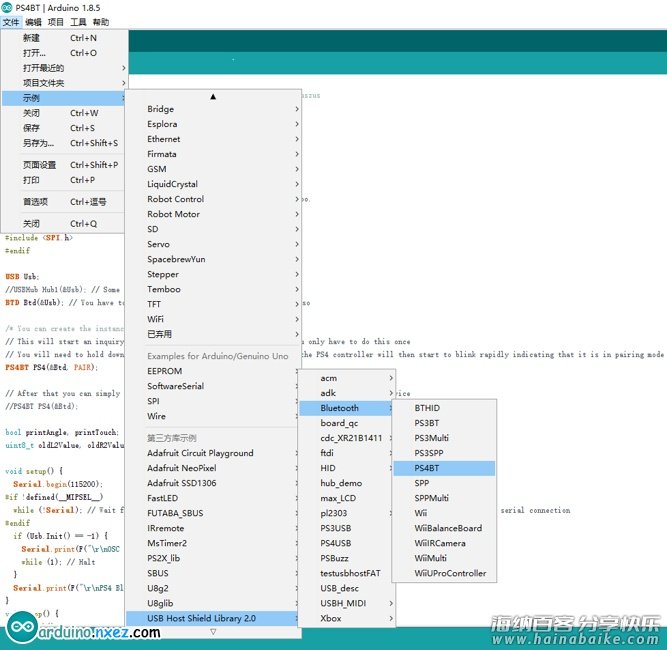Screen dimensions: 667x650
Task: Expand Bridge examples submenu
Action: (214, 109)
